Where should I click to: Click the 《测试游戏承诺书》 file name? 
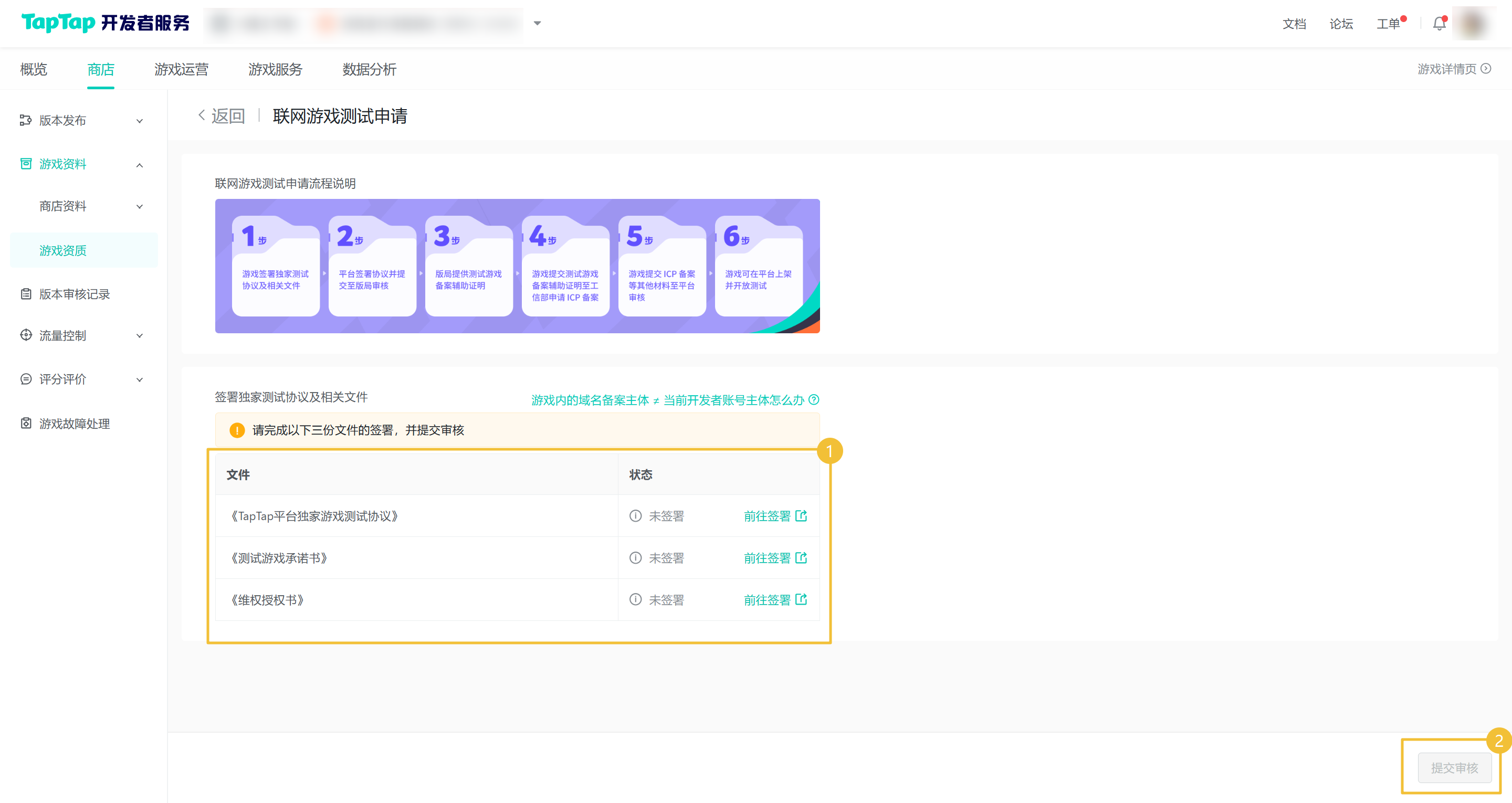point(279,557)
